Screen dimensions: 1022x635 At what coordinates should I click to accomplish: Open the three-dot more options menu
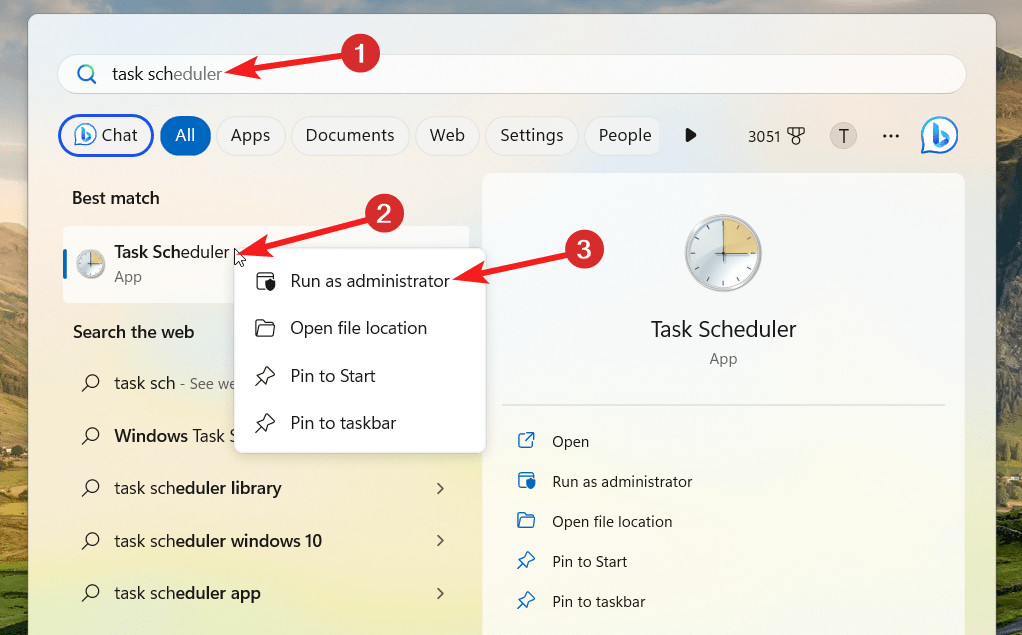[x=891, y=136]
